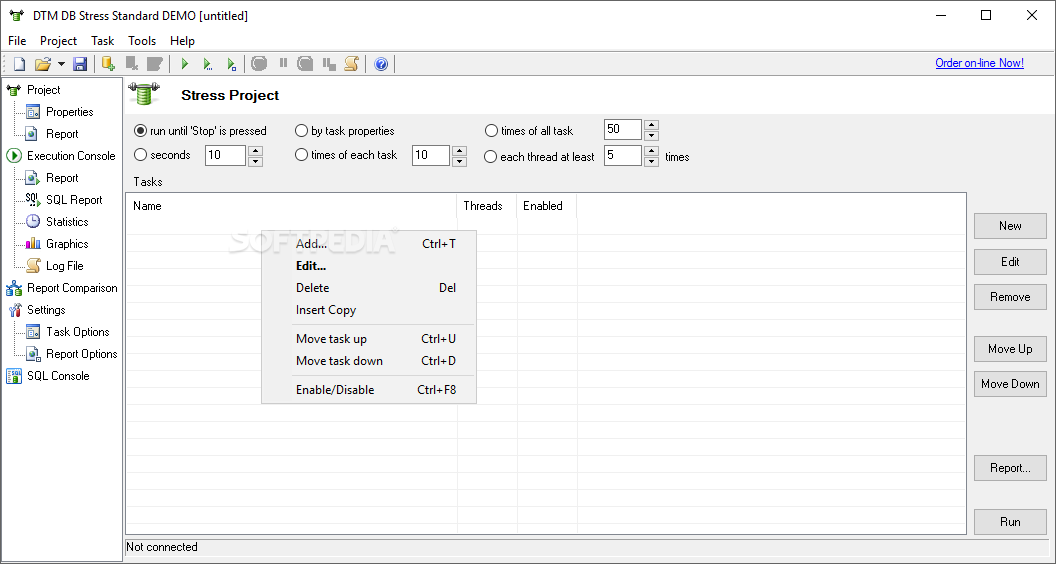
Task: Select the Execution Console icon
Action: click(x=14, y=156)
